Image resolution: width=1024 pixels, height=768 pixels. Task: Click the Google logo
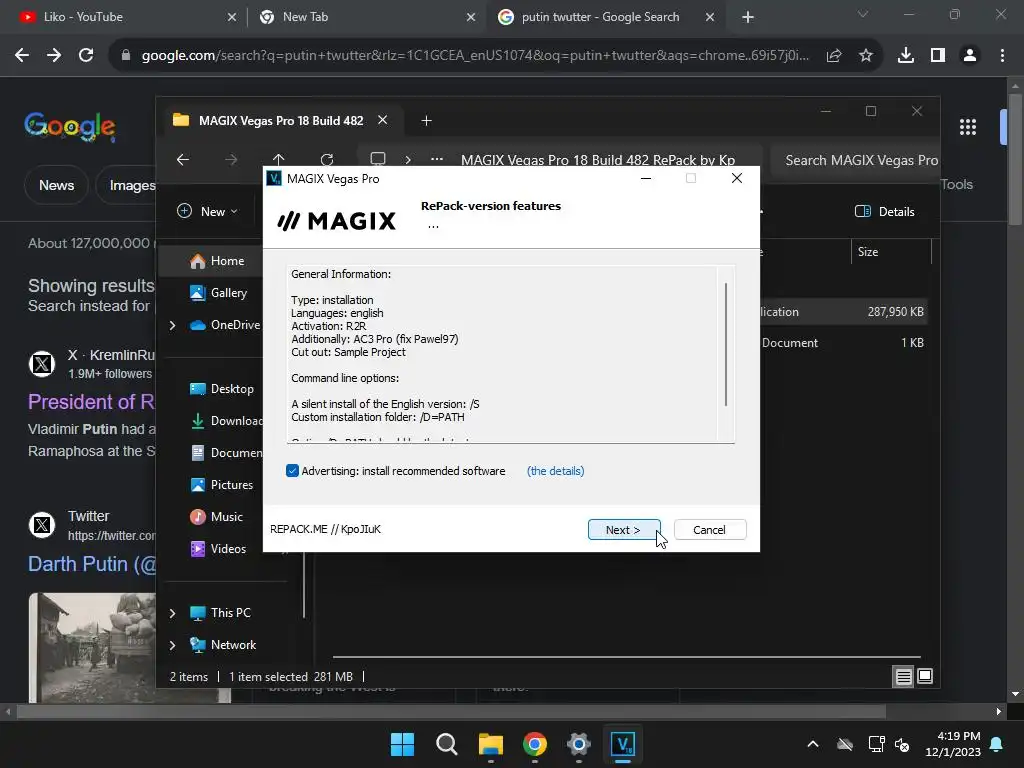tap(70, 126)
